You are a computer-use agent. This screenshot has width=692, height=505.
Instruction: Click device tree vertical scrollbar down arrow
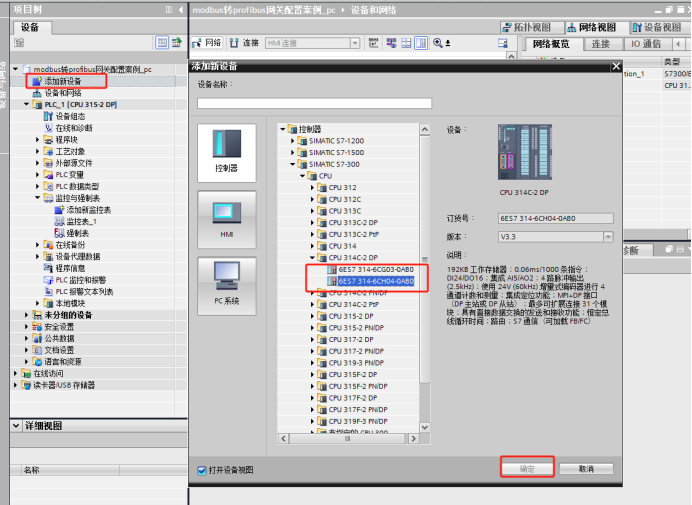(425, 427)
